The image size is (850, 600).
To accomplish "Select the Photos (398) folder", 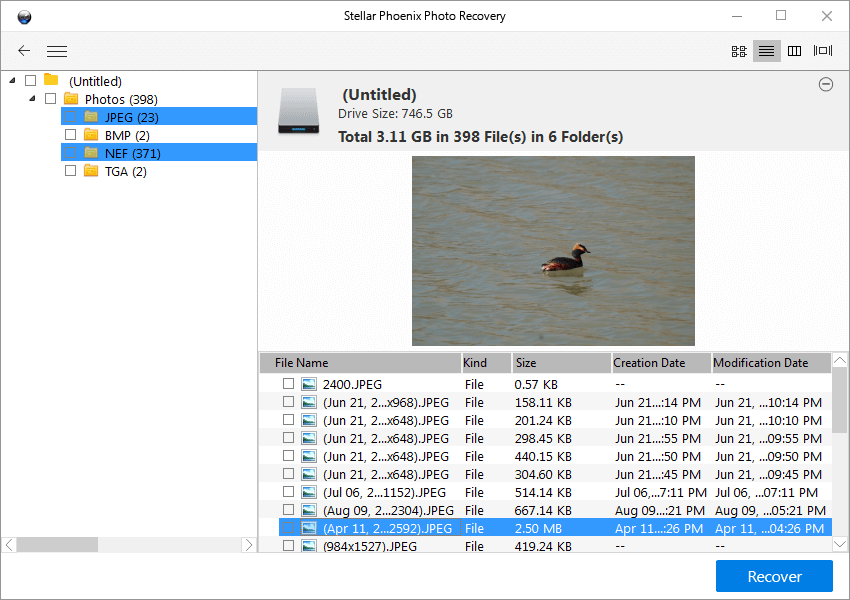I will tap(121, 99).
